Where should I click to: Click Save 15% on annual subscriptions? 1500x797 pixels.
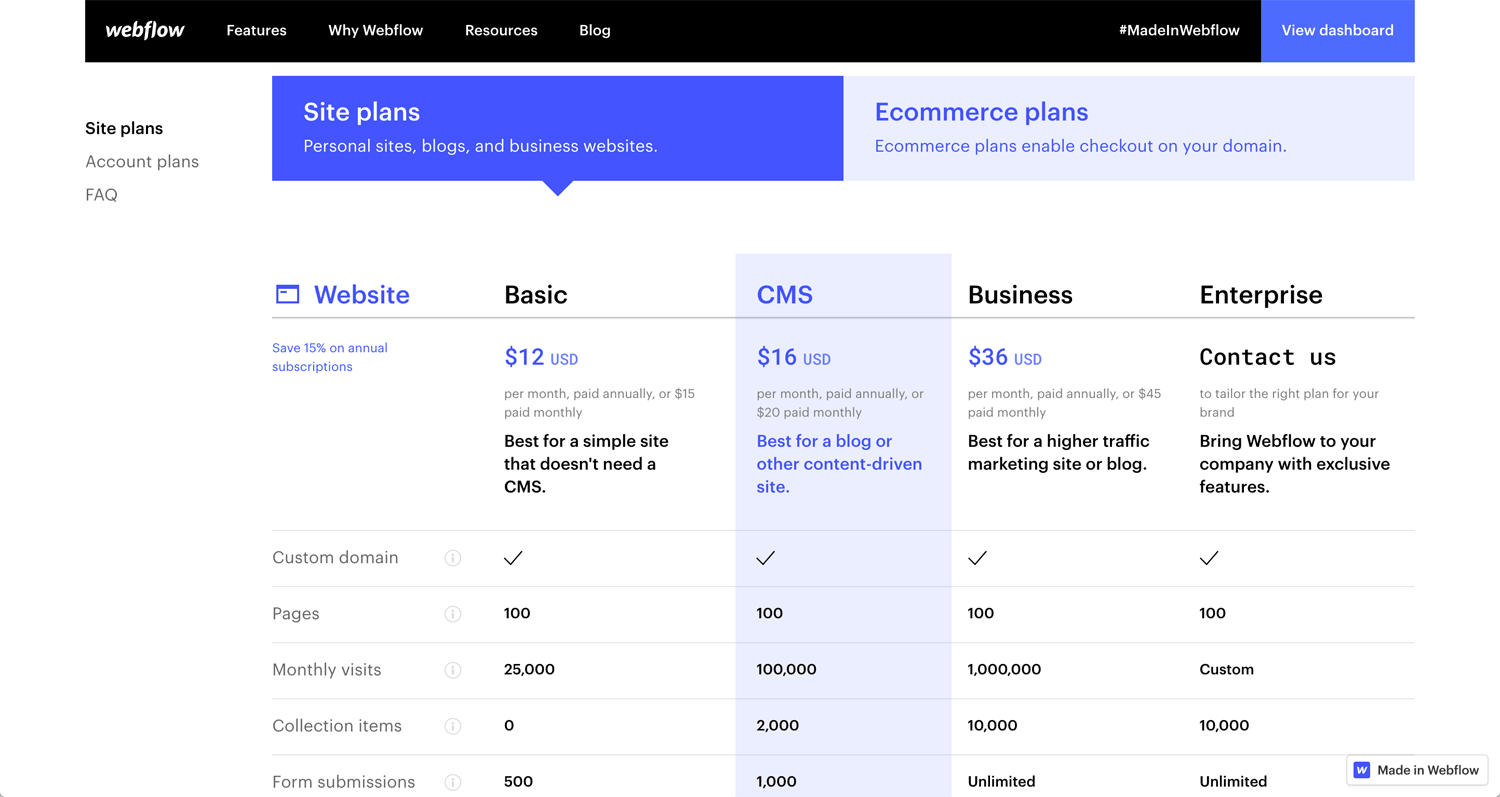tap(330, 357)
